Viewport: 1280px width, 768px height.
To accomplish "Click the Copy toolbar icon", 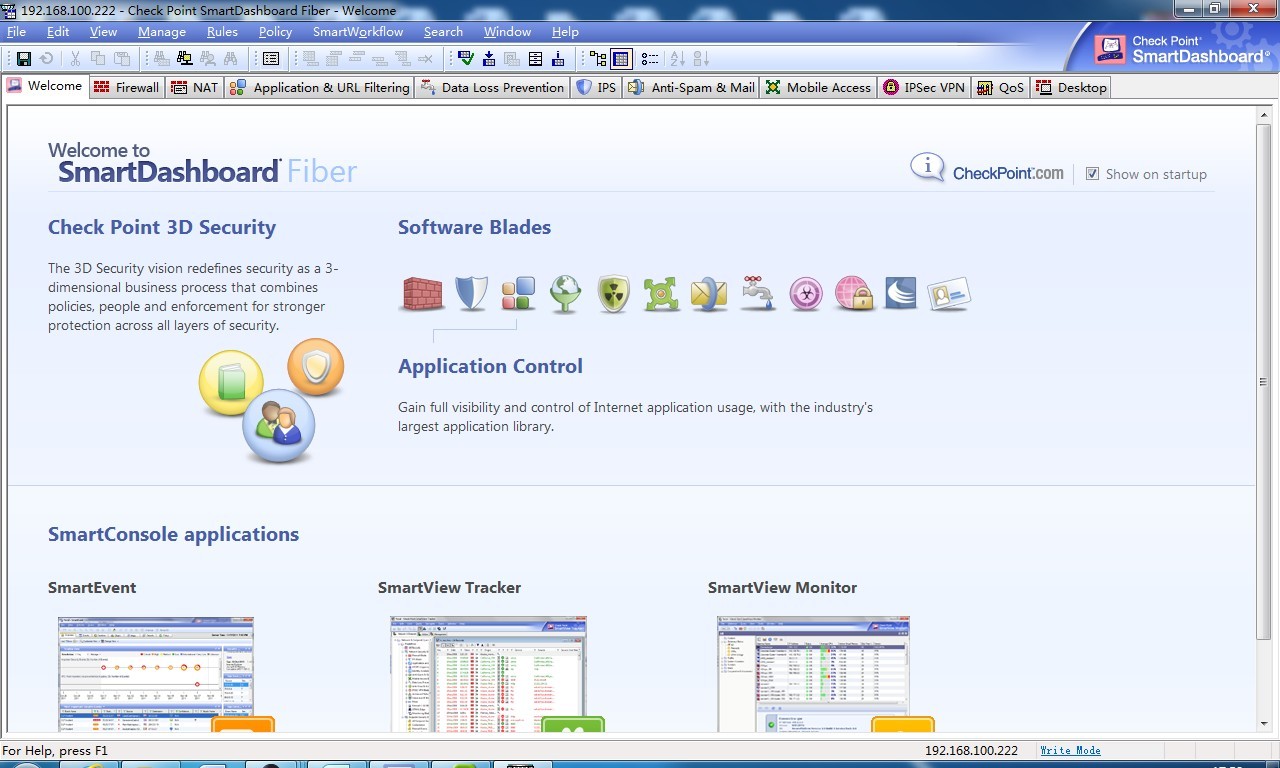I will click(98, 59).
